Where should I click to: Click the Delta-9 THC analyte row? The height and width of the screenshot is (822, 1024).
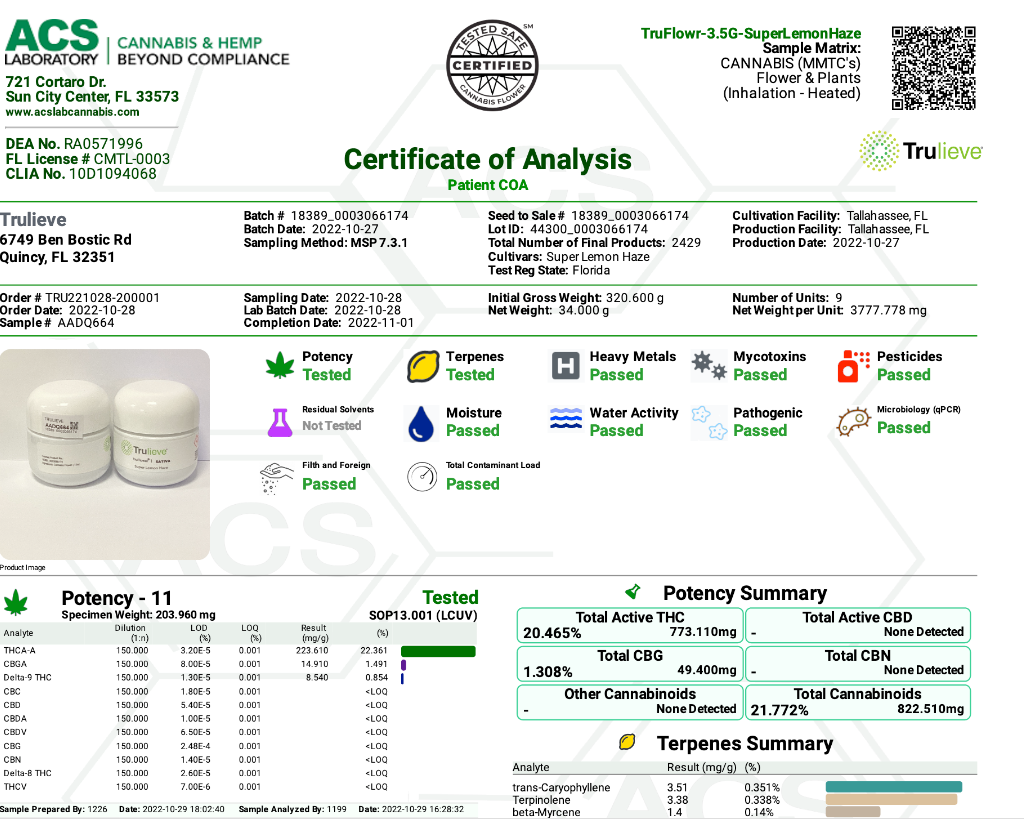(x=238, y=678)
